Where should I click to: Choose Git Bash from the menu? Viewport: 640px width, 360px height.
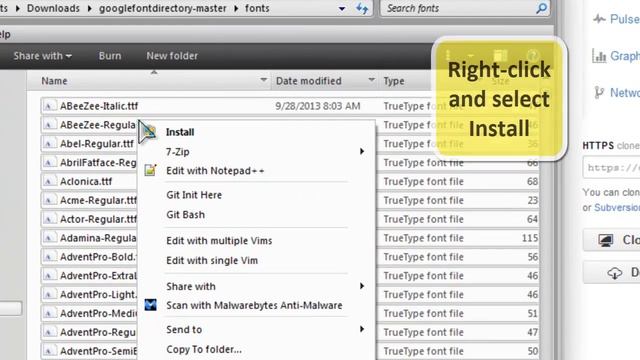click(185, 215)
